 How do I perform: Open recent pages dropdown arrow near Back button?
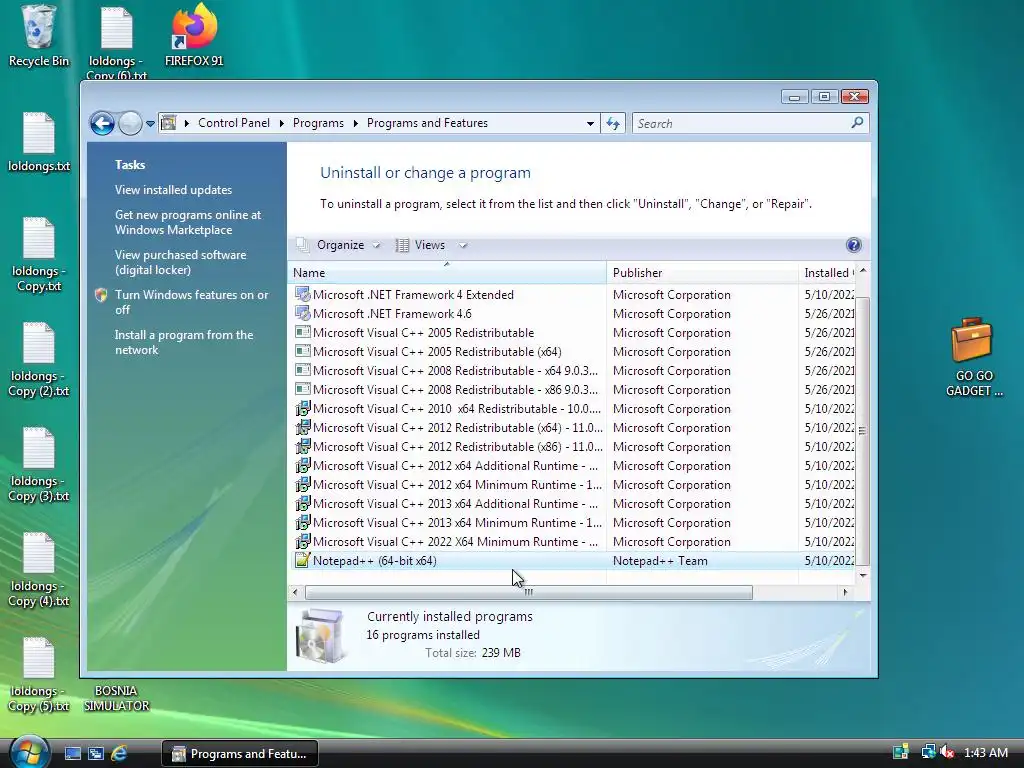[x=150, y=123]
